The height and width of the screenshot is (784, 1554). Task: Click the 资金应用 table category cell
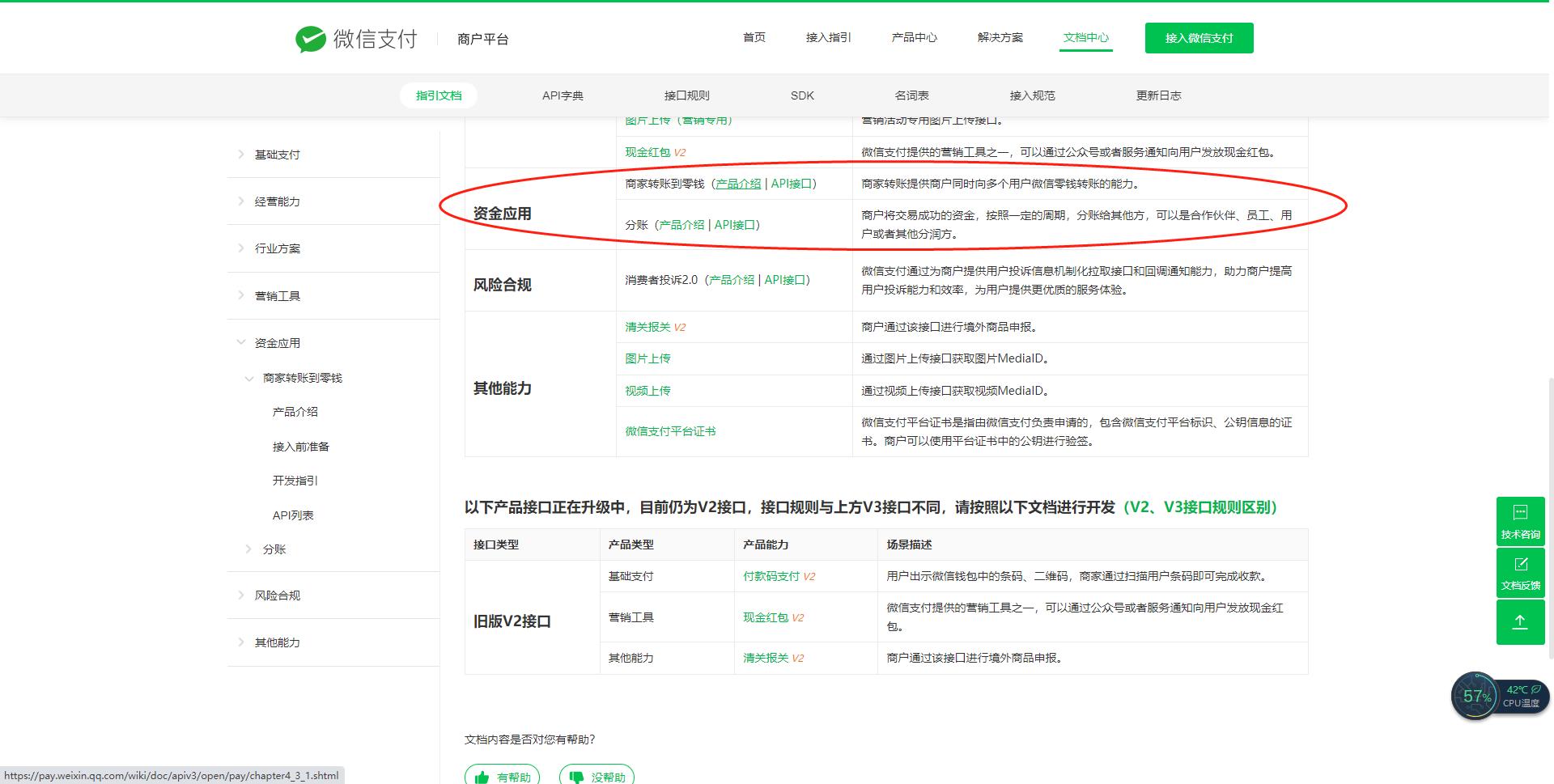[541, 209]
